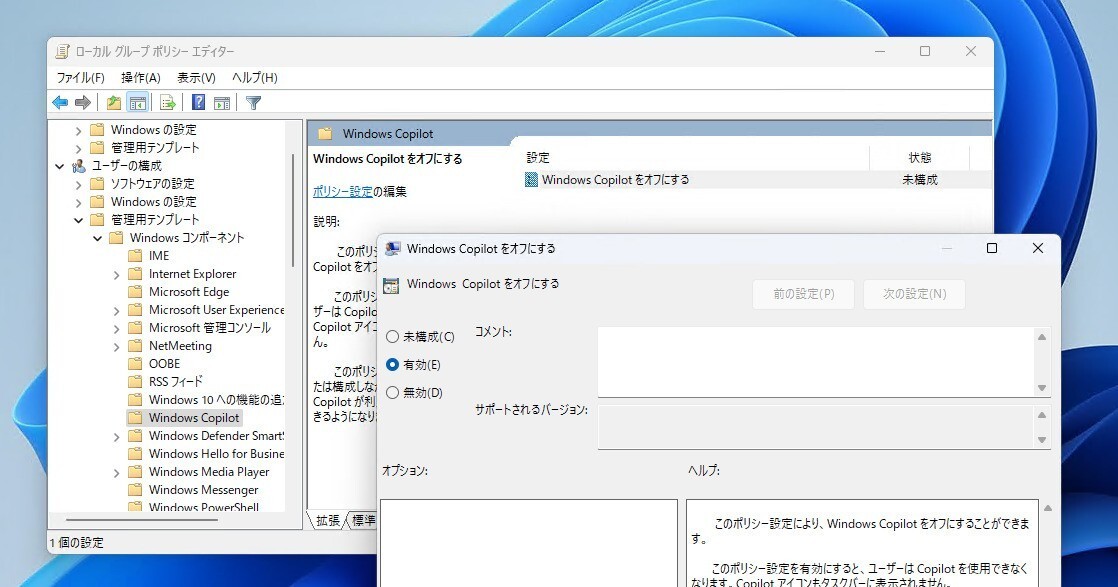
Task: Click the 次の設定 button
Action: click(x=913, y=294)
